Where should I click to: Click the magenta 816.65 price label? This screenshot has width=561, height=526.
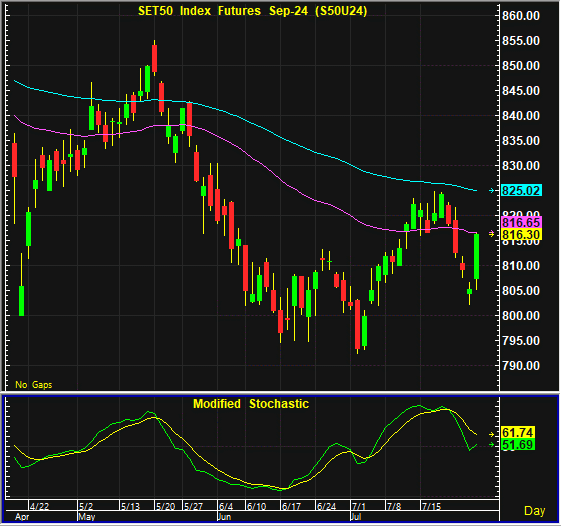521,222
